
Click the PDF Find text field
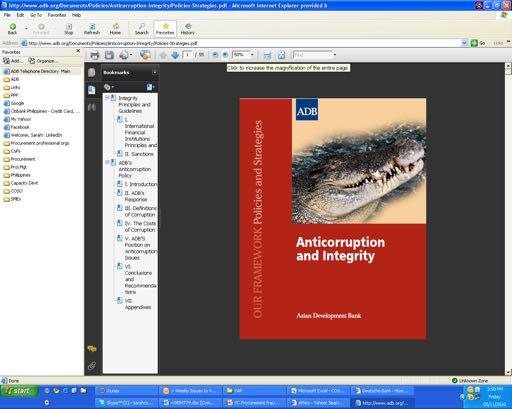pyautogui.click(x=312, y=55)
